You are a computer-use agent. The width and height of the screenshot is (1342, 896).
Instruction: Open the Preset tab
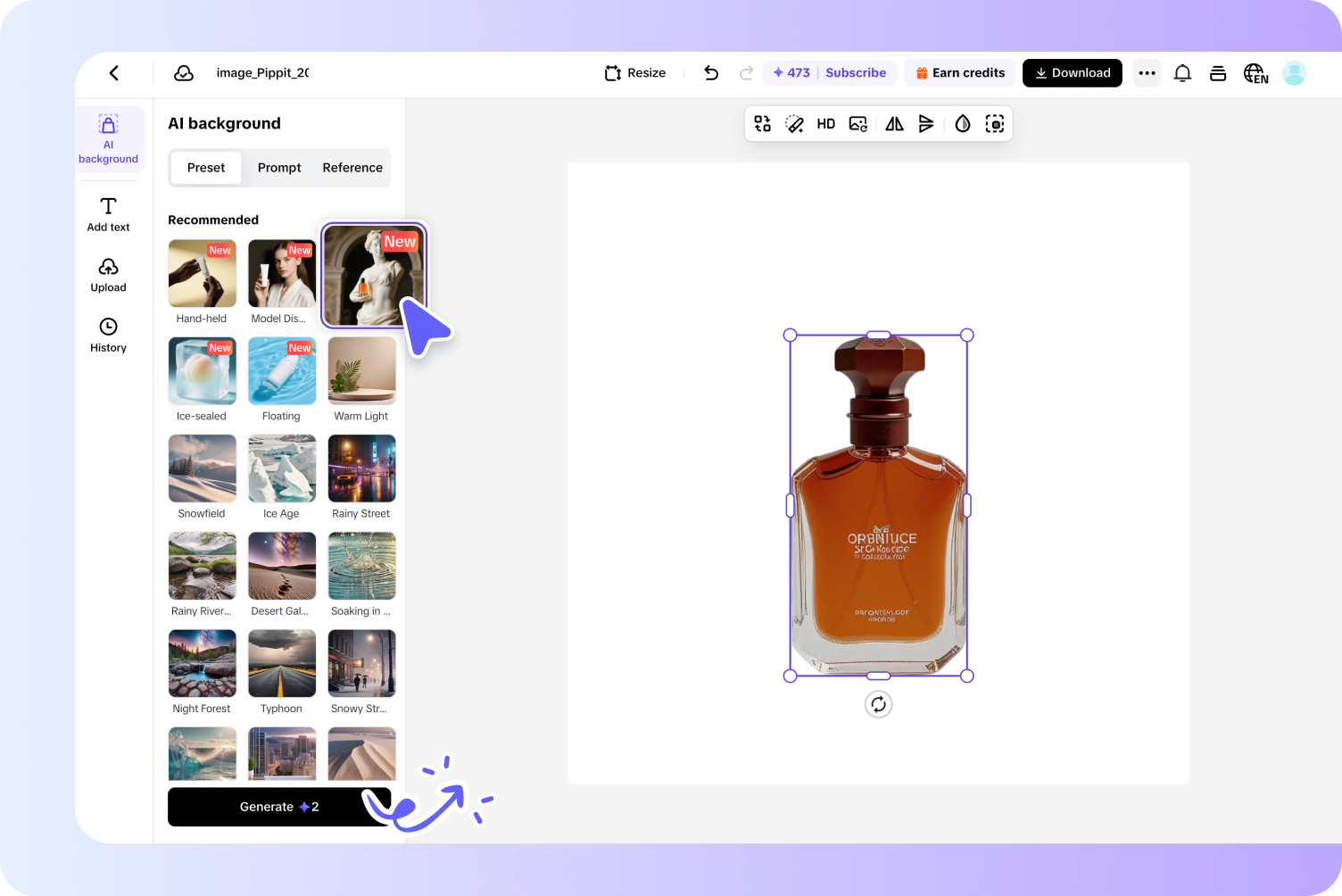click(205, 167)
